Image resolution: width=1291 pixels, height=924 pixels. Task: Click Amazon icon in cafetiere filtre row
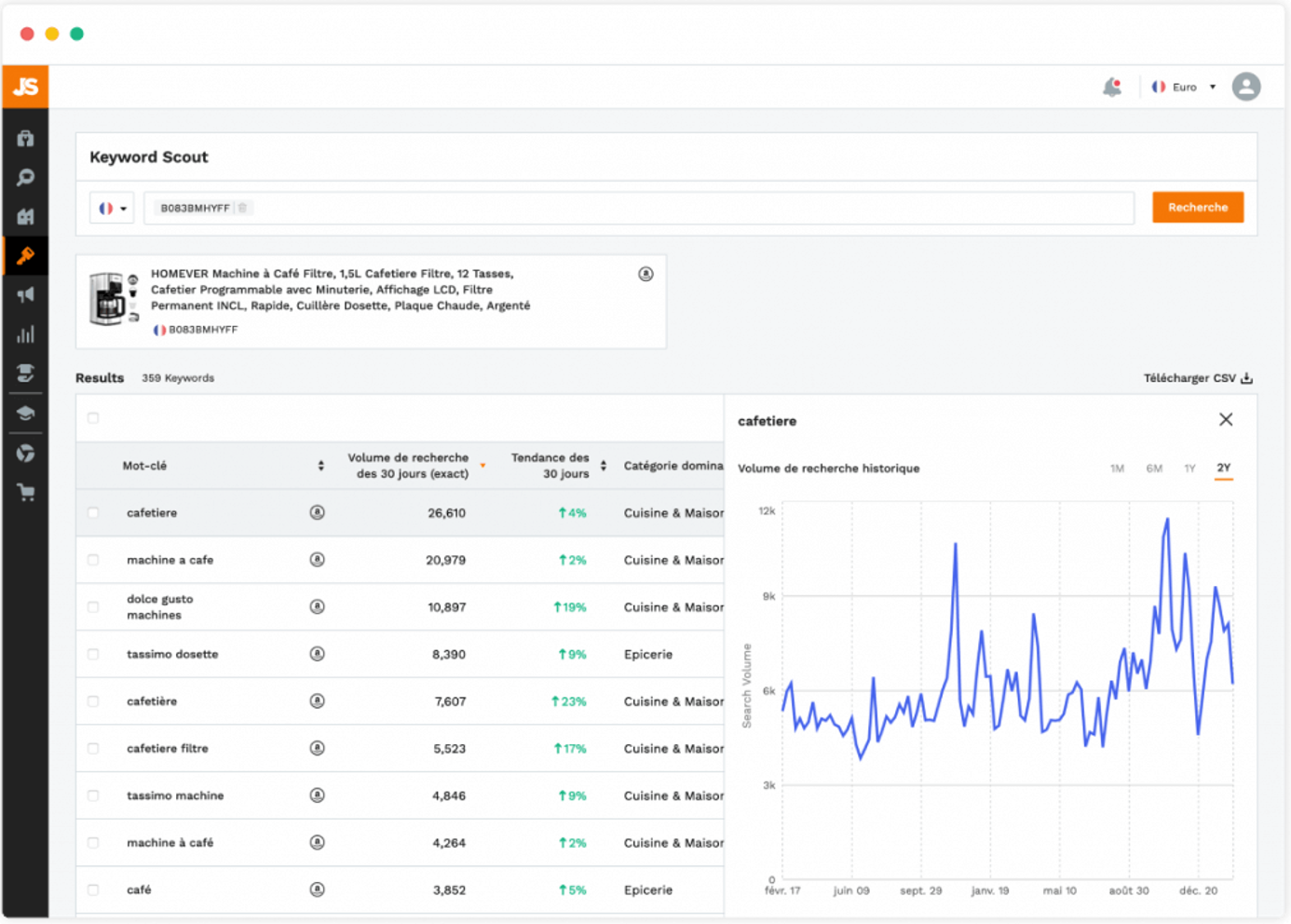click(317, 748)
